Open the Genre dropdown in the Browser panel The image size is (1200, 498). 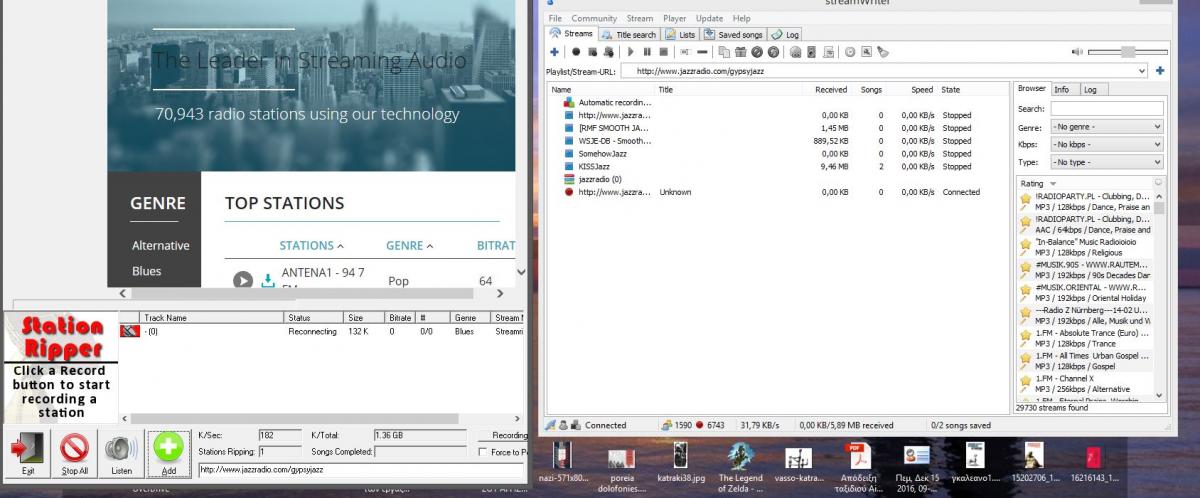[x=1107, y=127]
